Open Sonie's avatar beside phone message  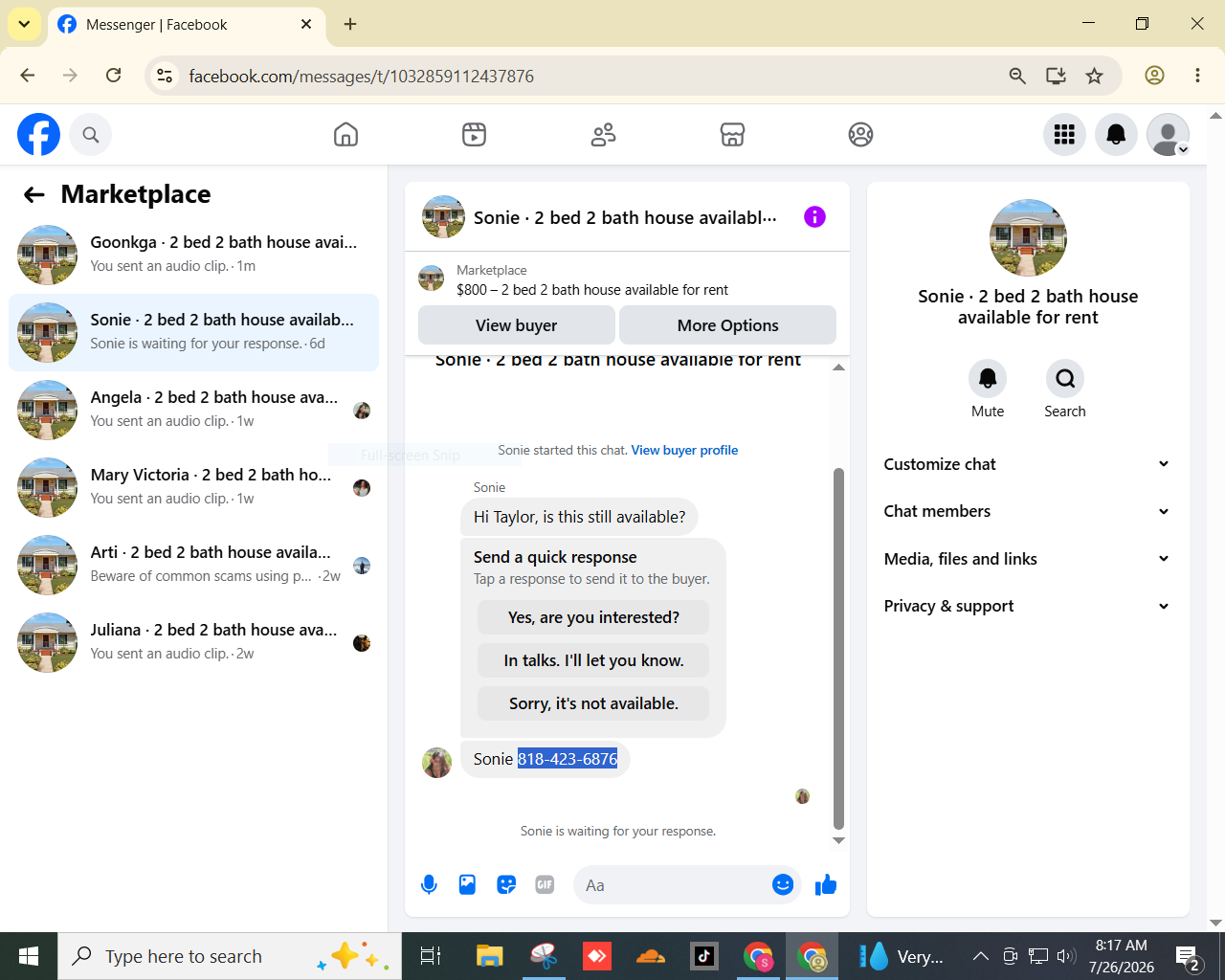(x=437, y=763)
